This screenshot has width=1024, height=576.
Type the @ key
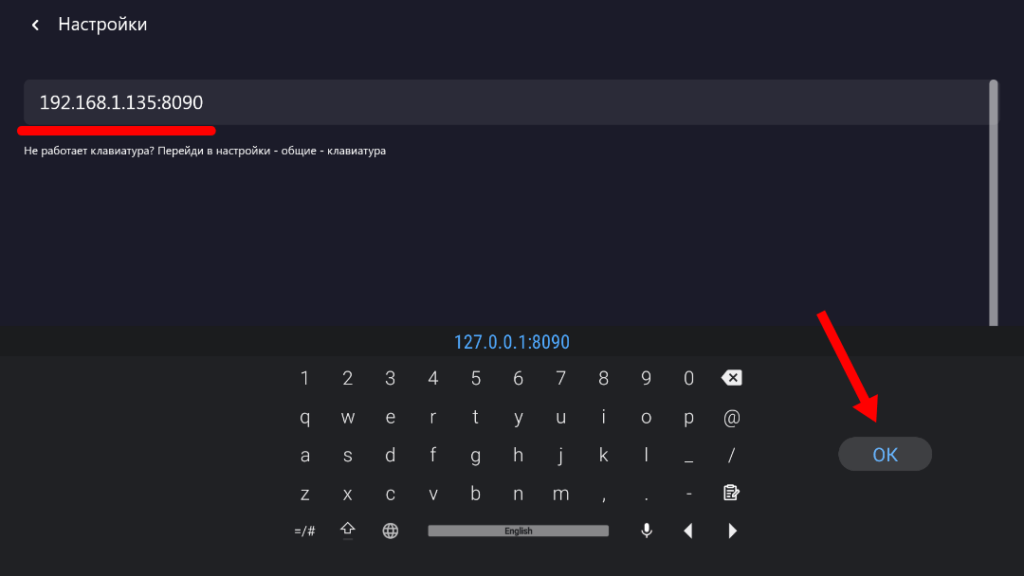[731, 417]
